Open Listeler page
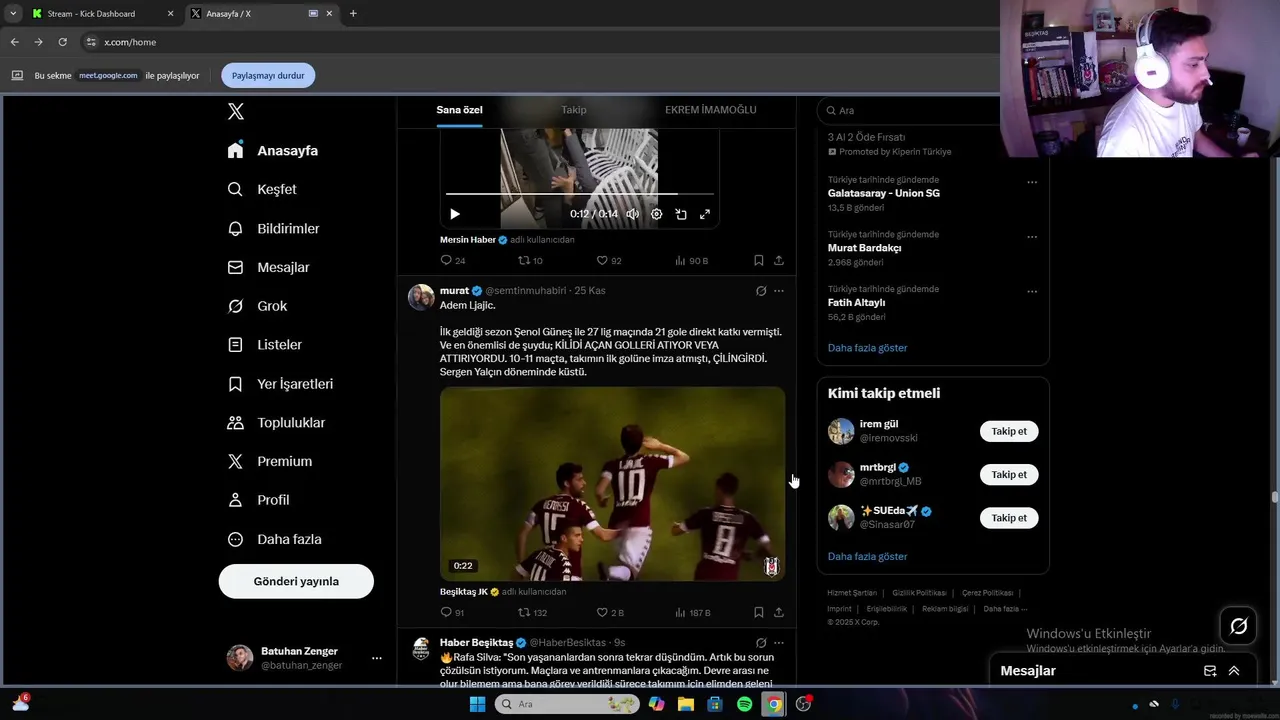Image resolution: width=1280 pixels, height=720 pixels. click(x=264, y=344)
